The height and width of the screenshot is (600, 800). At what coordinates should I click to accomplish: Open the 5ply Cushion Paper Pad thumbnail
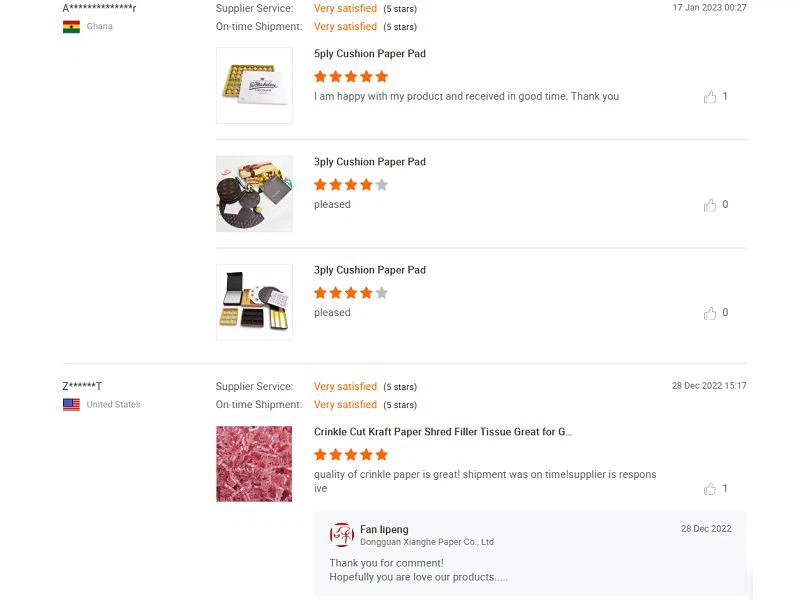(254, 85)
